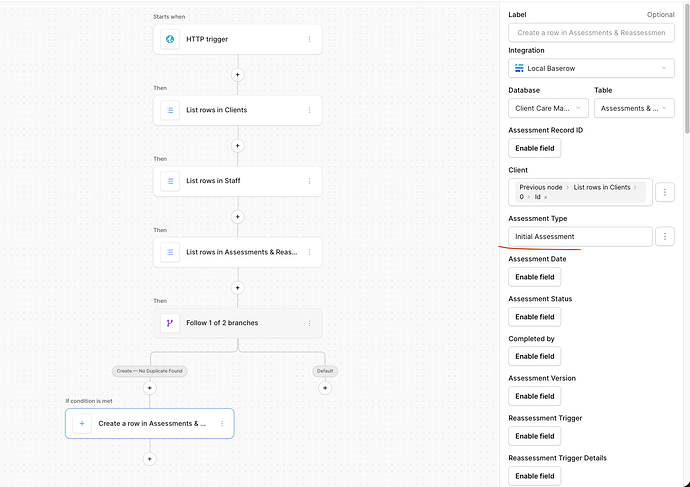This screenshot has height=487, width=690.
Task: Open the Client Care Database dropdown
Action: pyautogui.click(x=548, y=108)
